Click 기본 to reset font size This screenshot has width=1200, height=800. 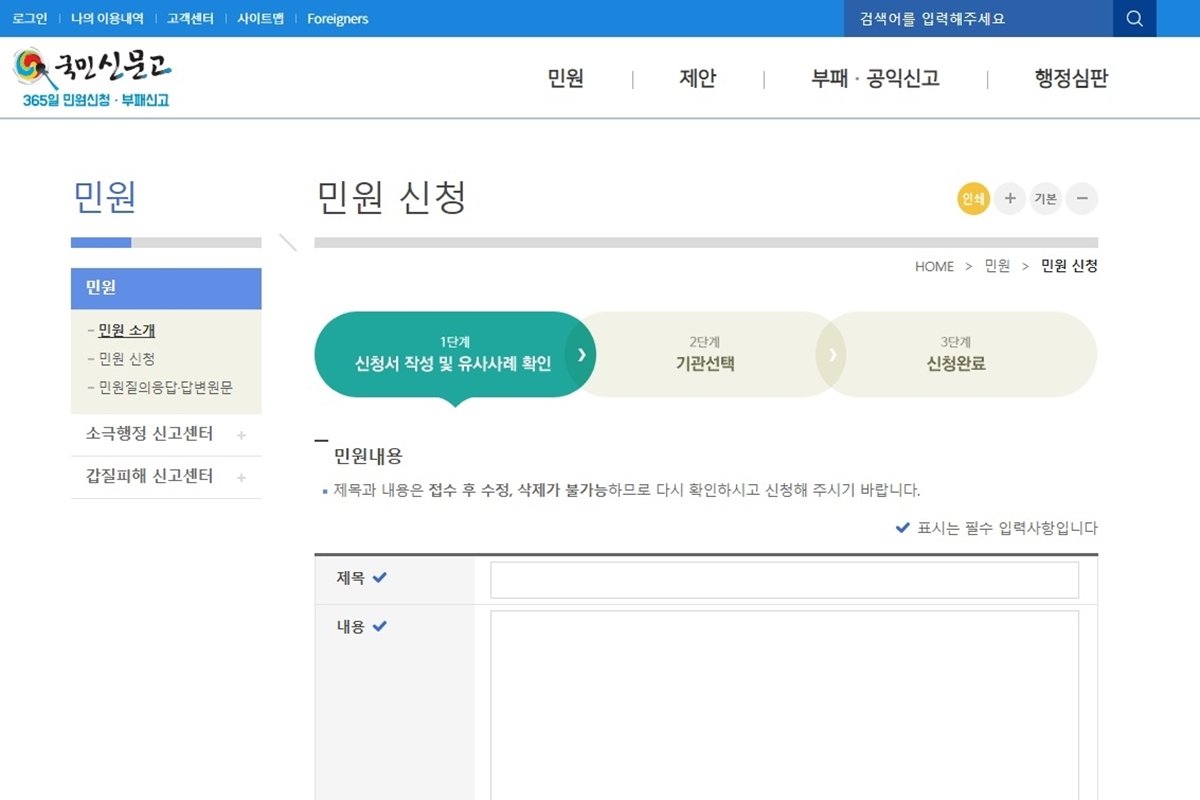pyautogui.click(x=1046, y=199)
